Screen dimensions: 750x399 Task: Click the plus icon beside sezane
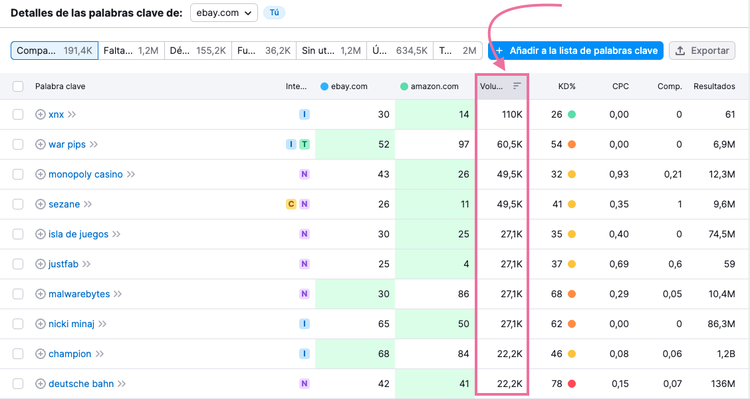(40, 204)
